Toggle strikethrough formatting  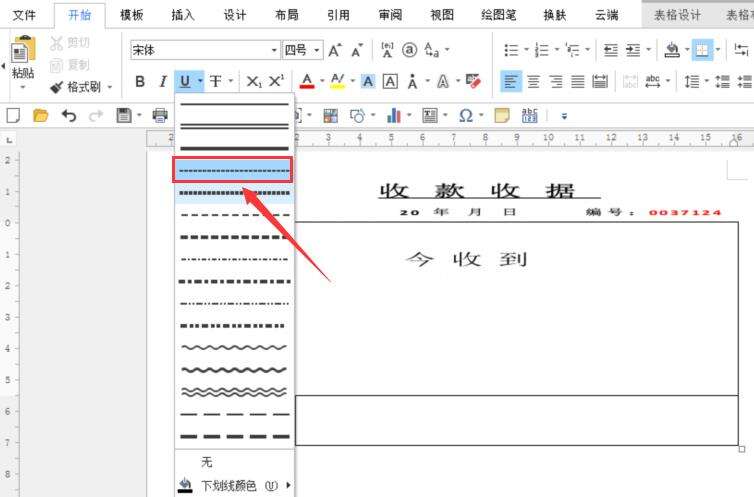(x=215, y=82)
